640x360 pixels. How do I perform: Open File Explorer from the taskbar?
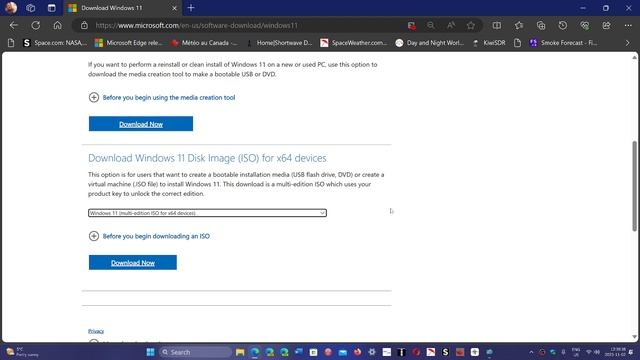click(240, 352)
